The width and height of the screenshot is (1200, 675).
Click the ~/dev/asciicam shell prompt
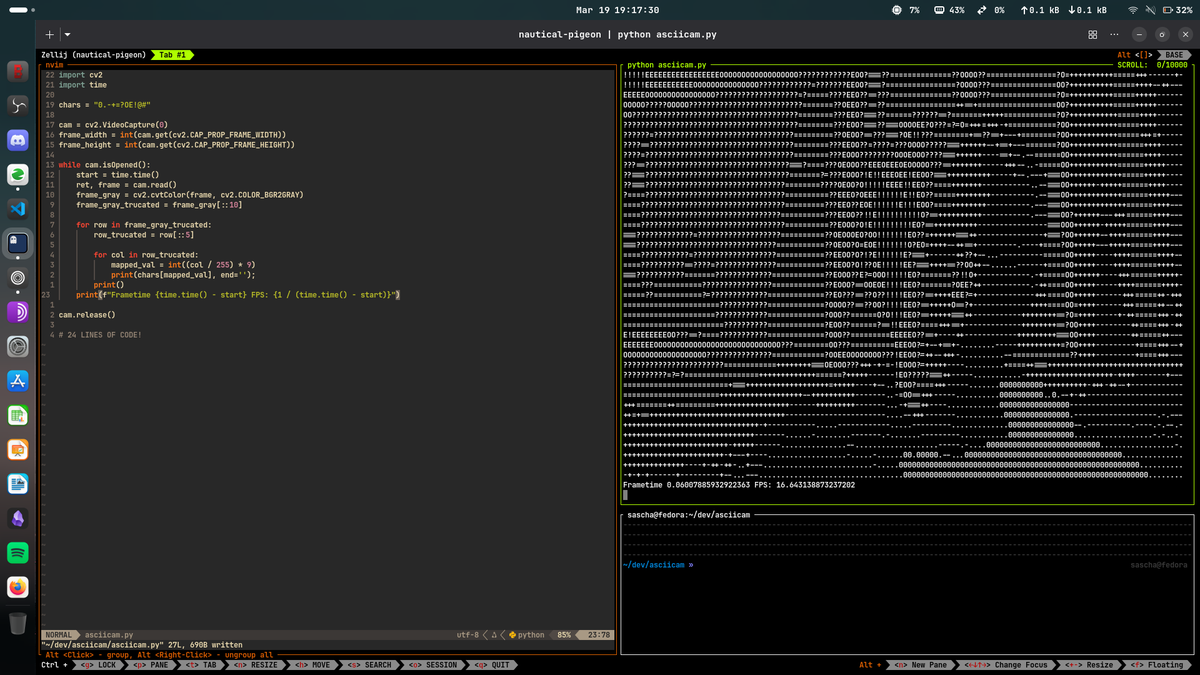click(657, 565)
